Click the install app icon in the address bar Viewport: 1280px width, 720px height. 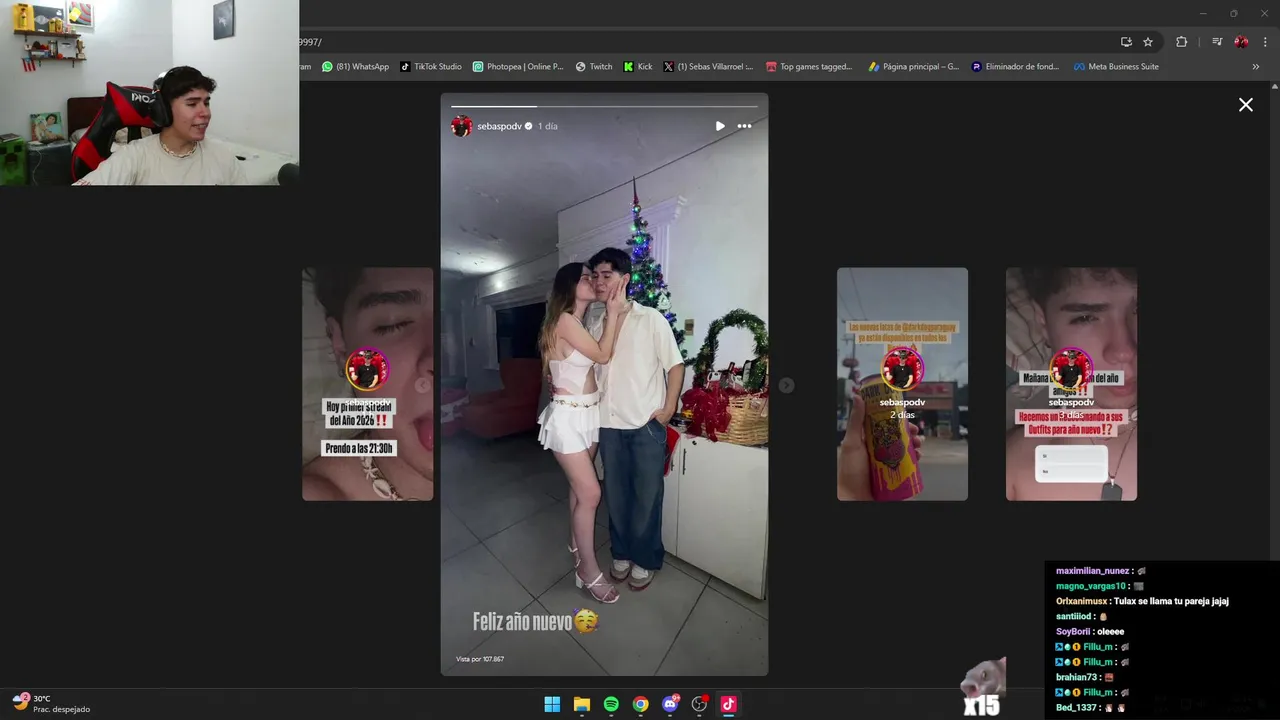1126,42
